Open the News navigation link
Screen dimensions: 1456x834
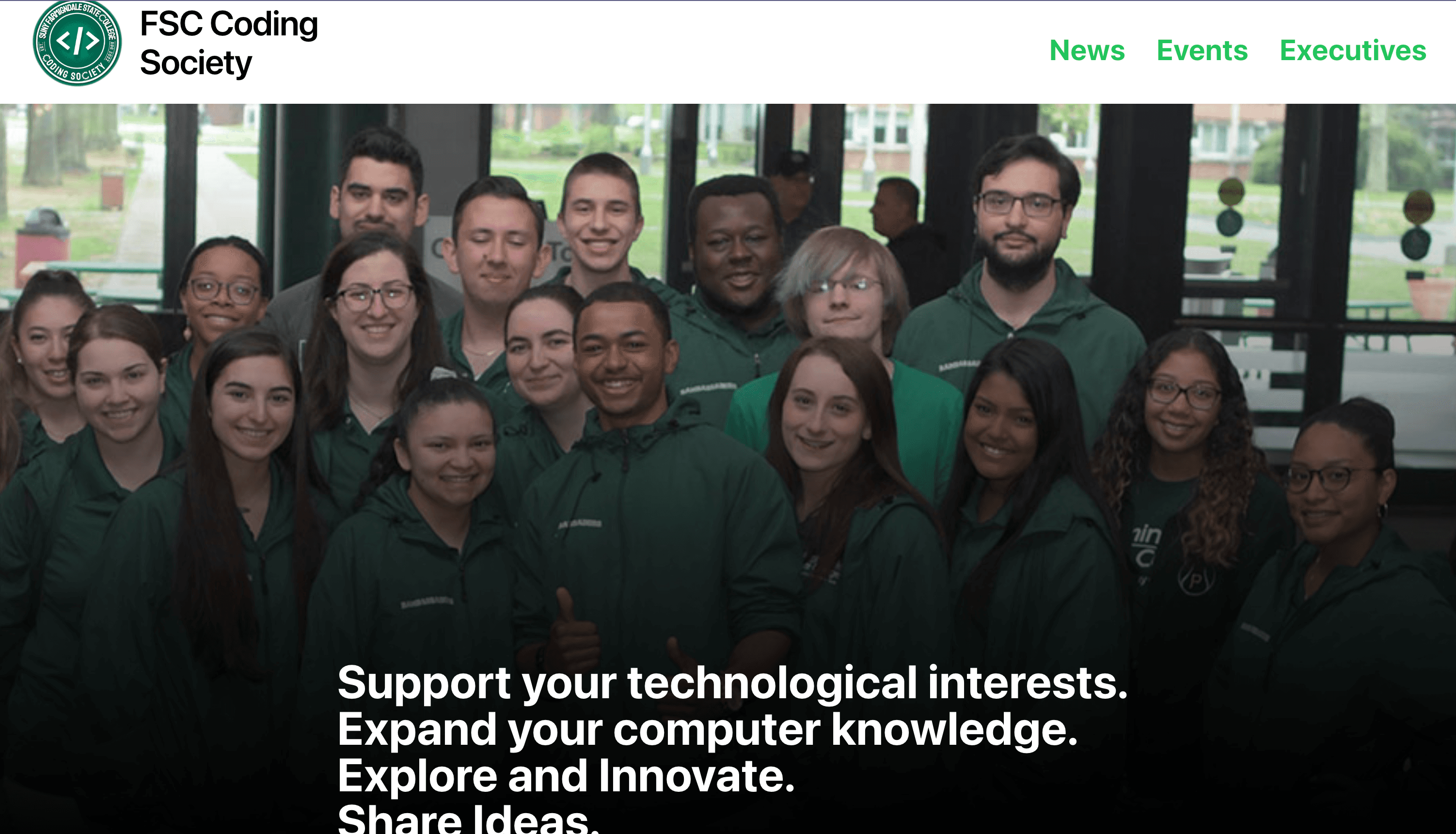[x=1087, y=50]
